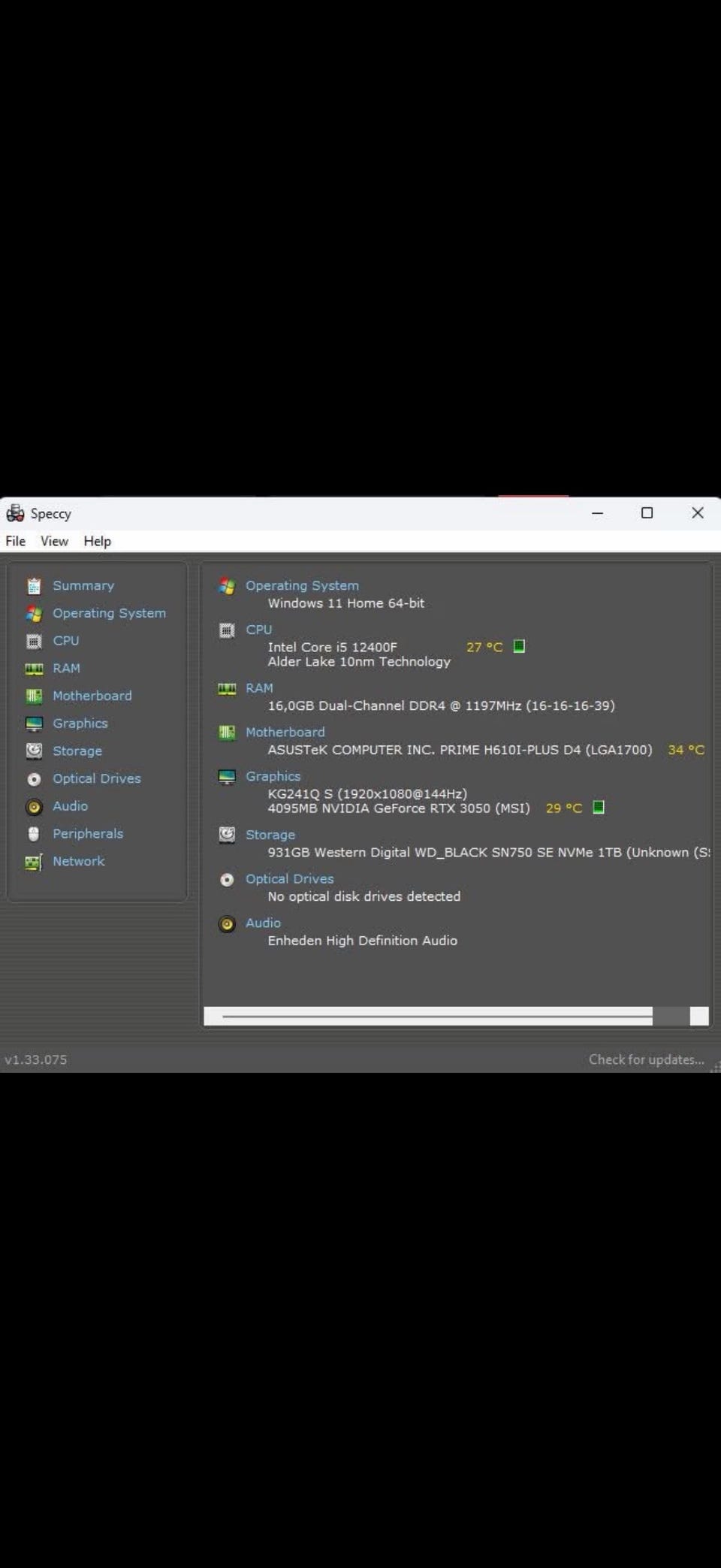Click the Audio speaker icon in sidebar
Viewport: 721px width, 1568px height.
tap(34, 807)
